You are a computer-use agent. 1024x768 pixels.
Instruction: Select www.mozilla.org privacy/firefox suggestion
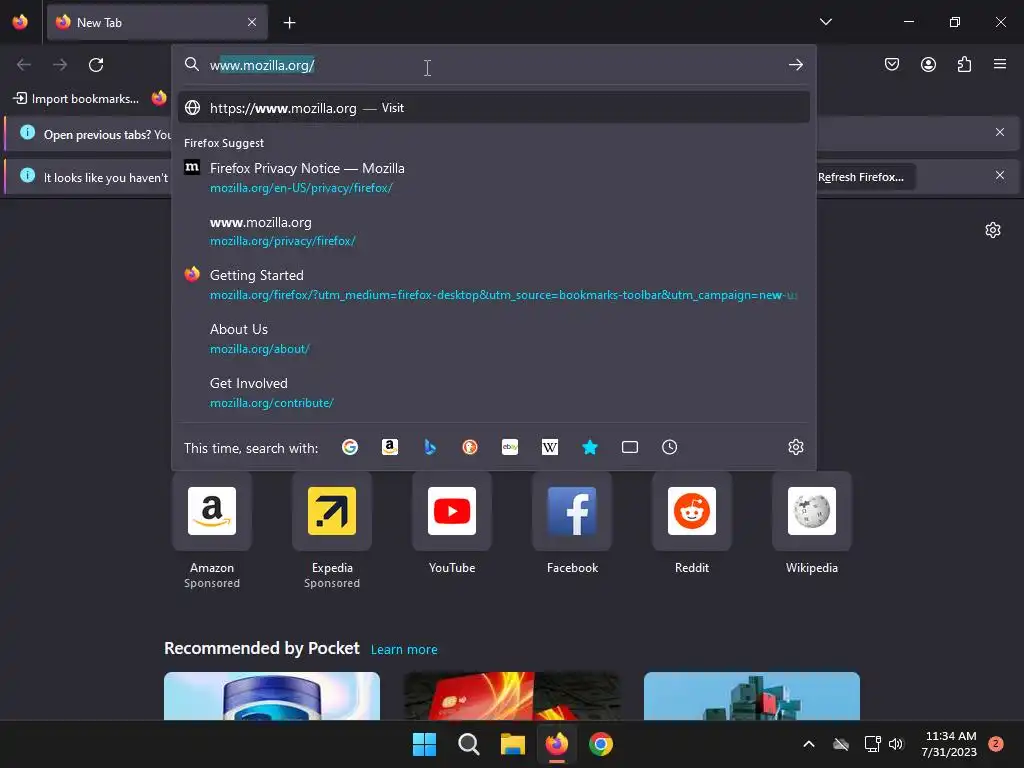(x=494, y=231)
